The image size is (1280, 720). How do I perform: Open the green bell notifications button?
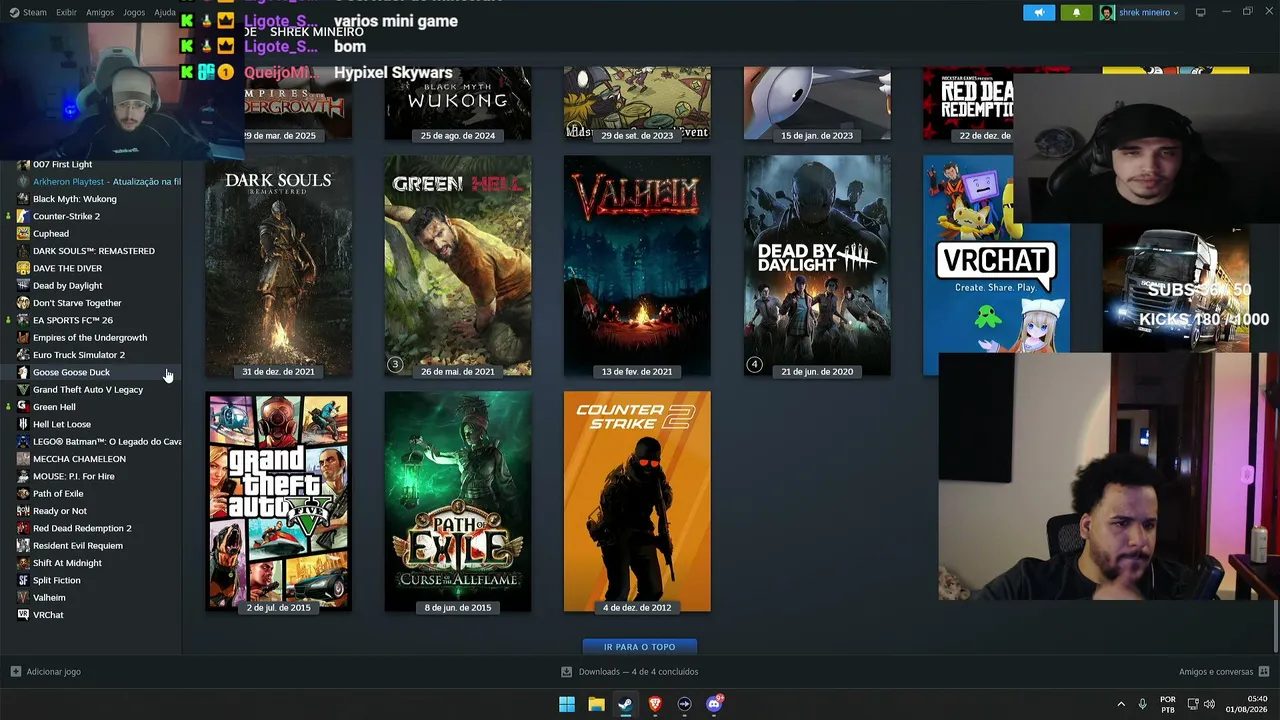(1076, 13)
